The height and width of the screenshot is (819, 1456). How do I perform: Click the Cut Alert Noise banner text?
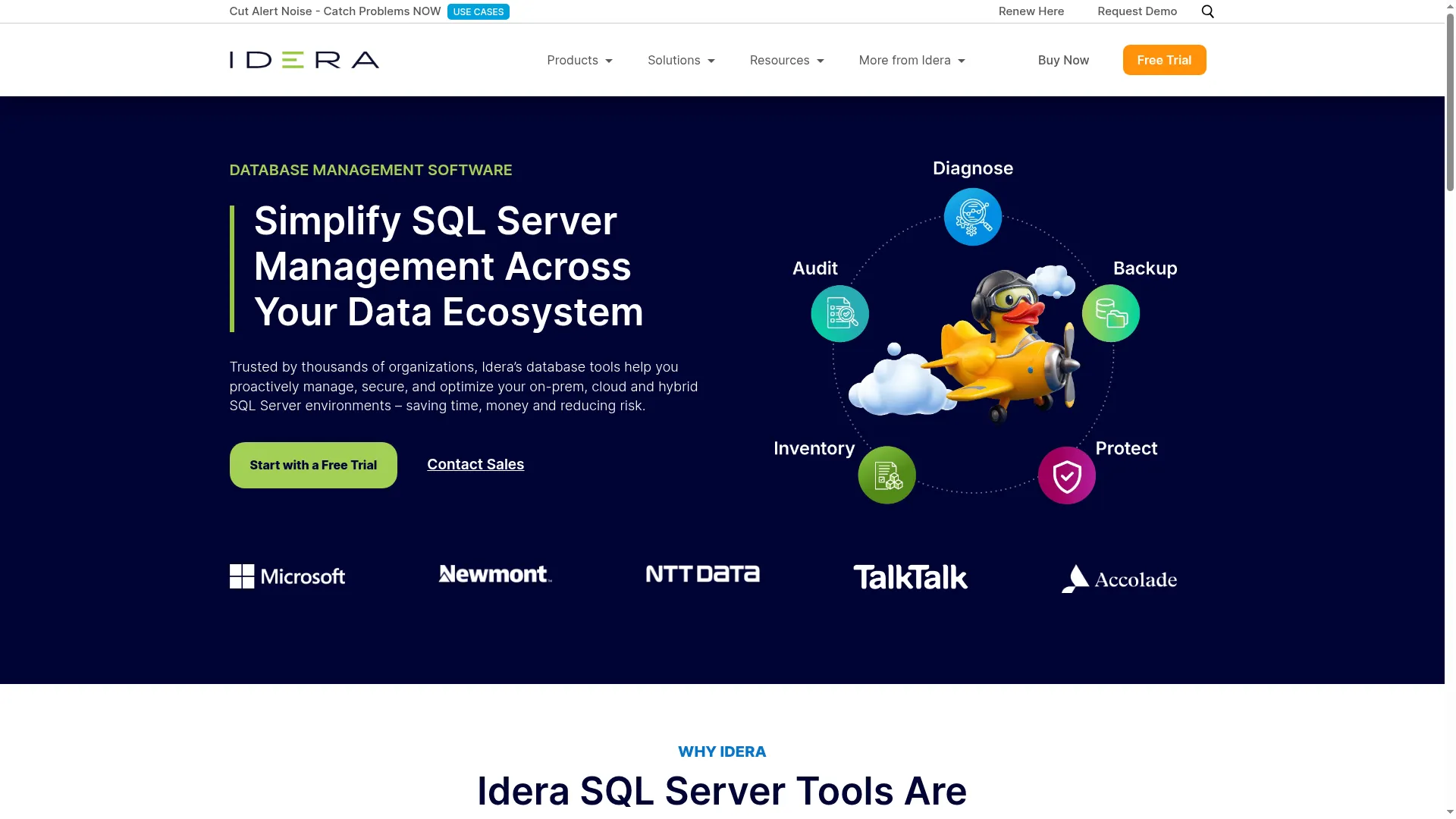(335, 11)
